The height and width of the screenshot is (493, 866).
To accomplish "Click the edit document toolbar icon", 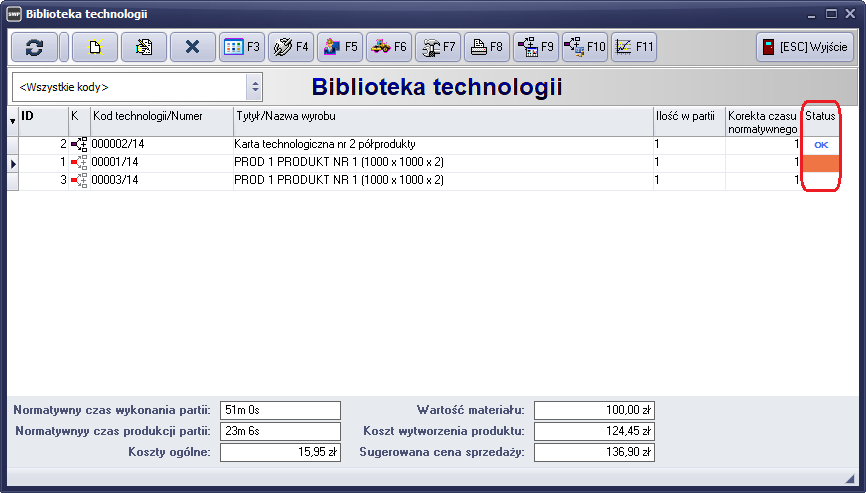I will pos(143,47).
